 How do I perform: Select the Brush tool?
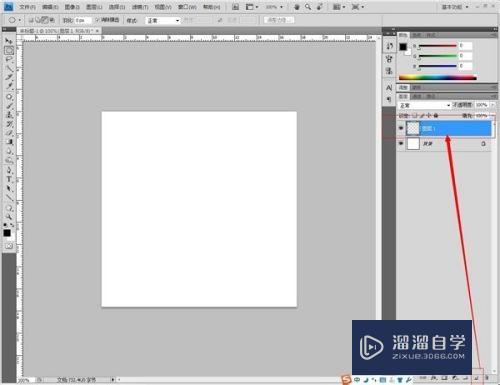click(x=9, y=106)
